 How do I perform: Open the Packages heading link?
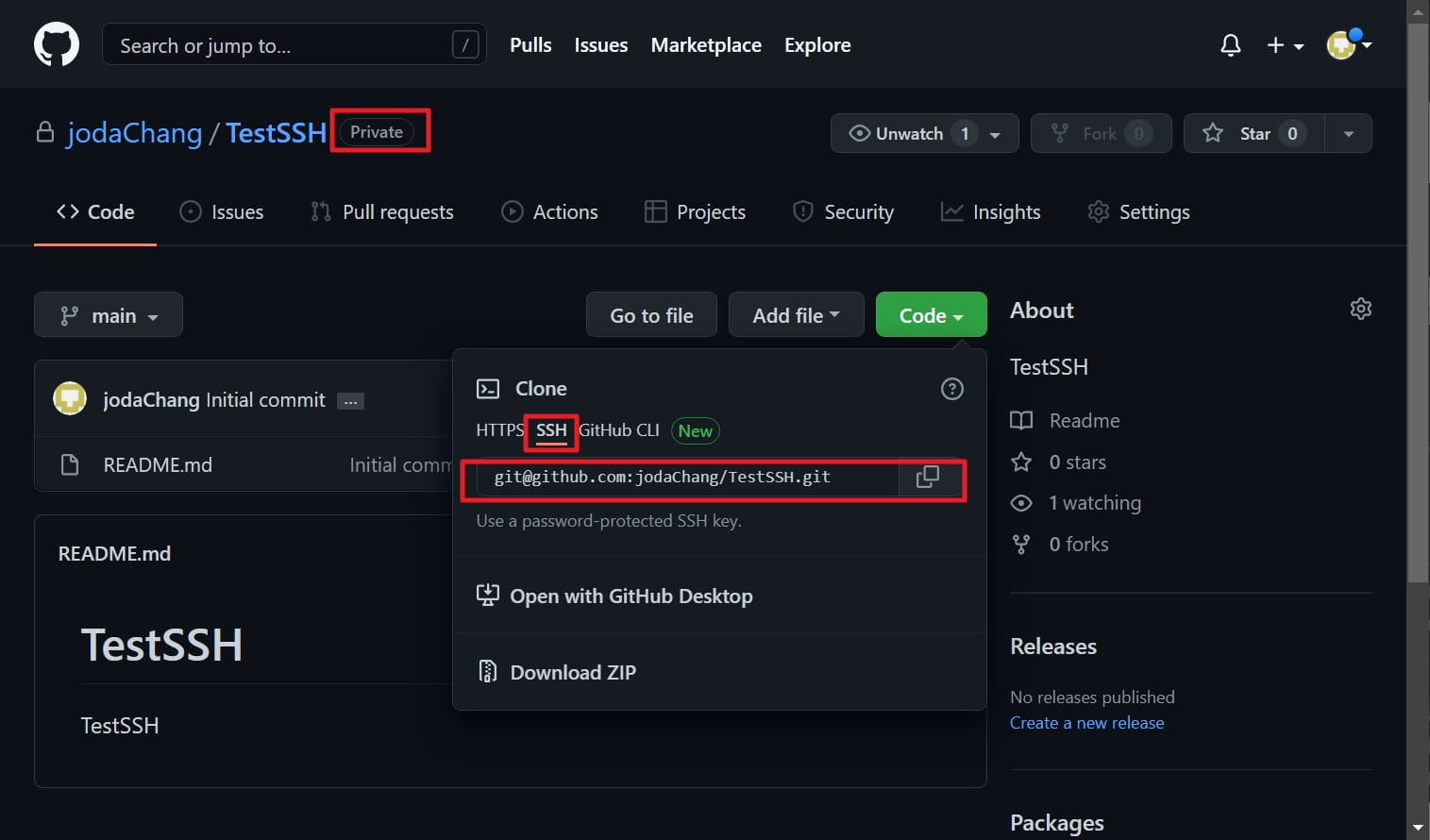[x=1057, y=823]
